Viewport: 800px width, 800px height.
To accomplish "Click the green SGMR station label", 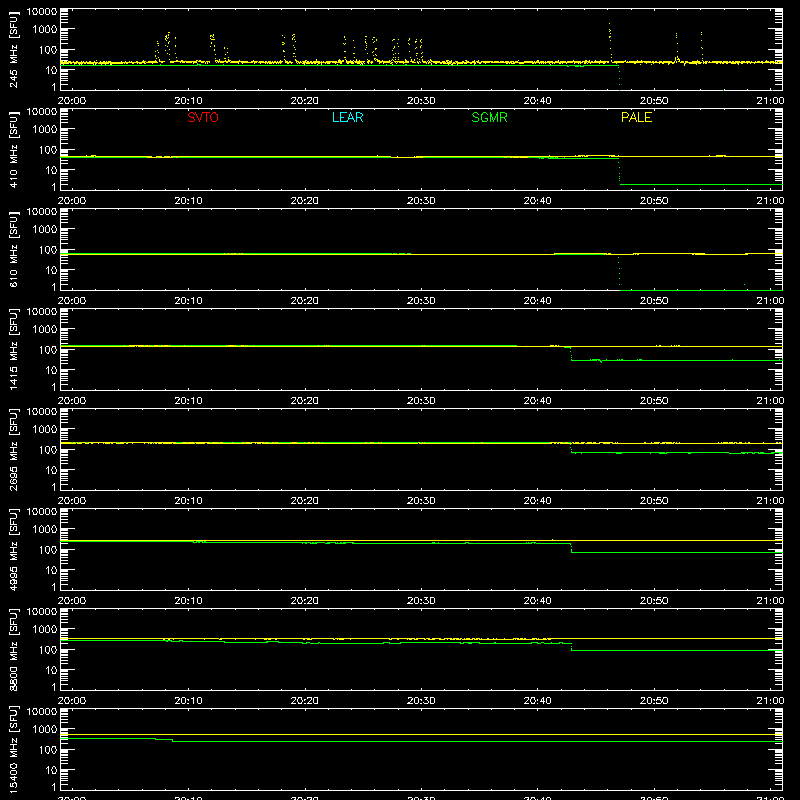I will pos(489,117).
